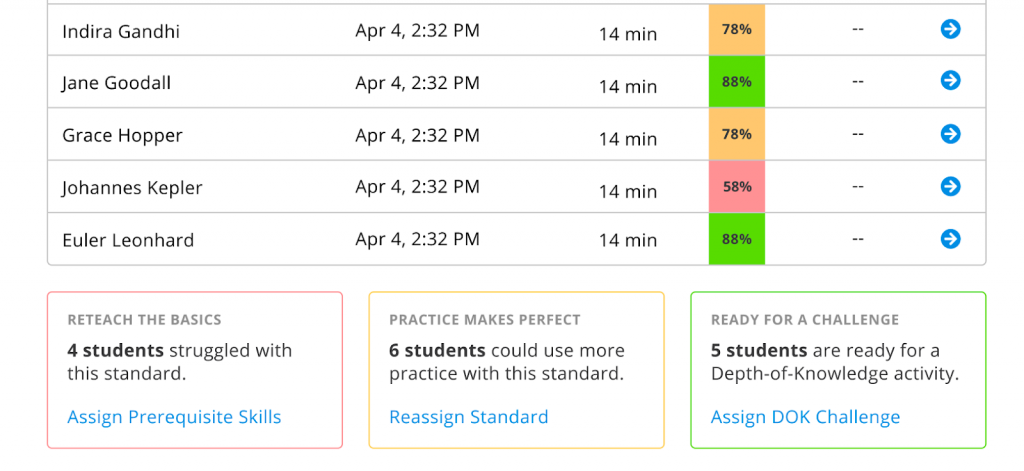This screenshot has width=1024, height=471.
Task: Select Johannes Kepler's 58% score cell
Action: [x=737, y=187]
